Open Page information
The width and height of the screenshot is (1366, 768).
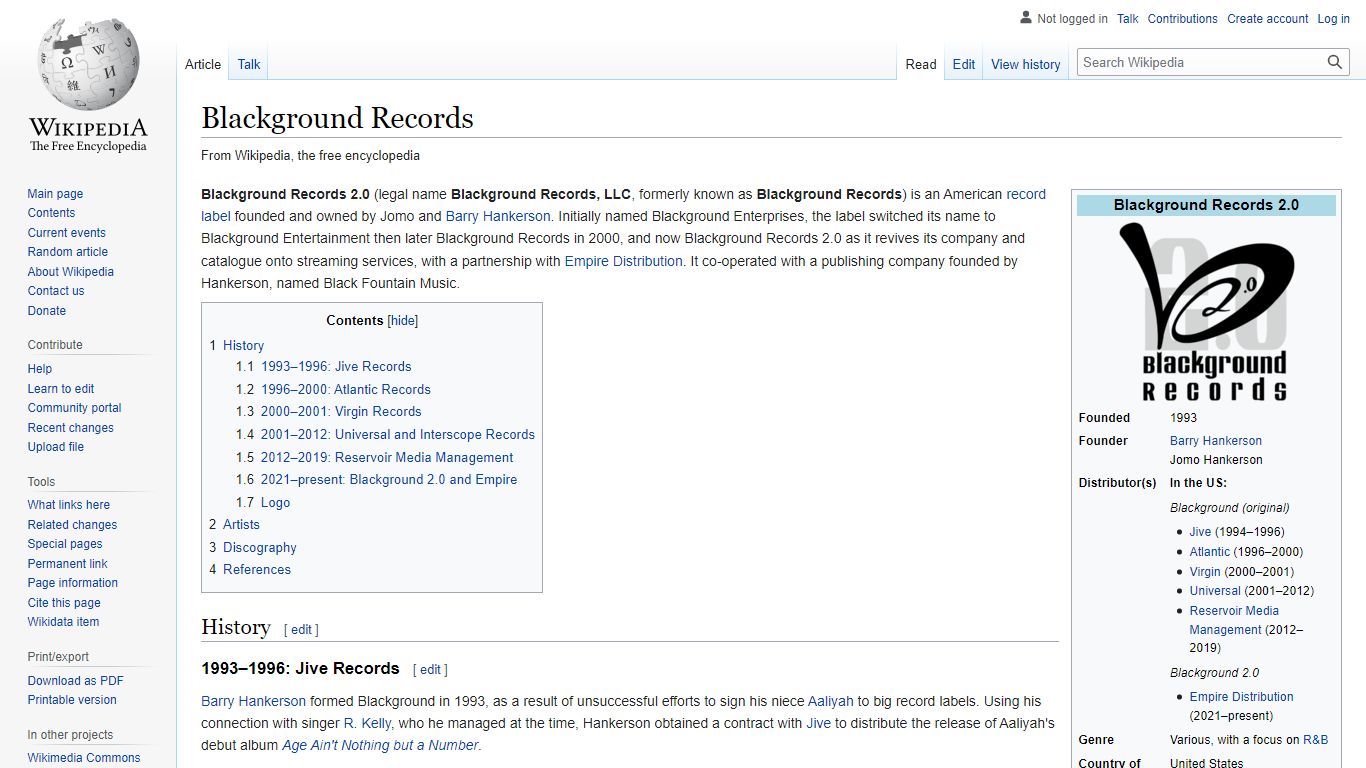click(72, 583)
